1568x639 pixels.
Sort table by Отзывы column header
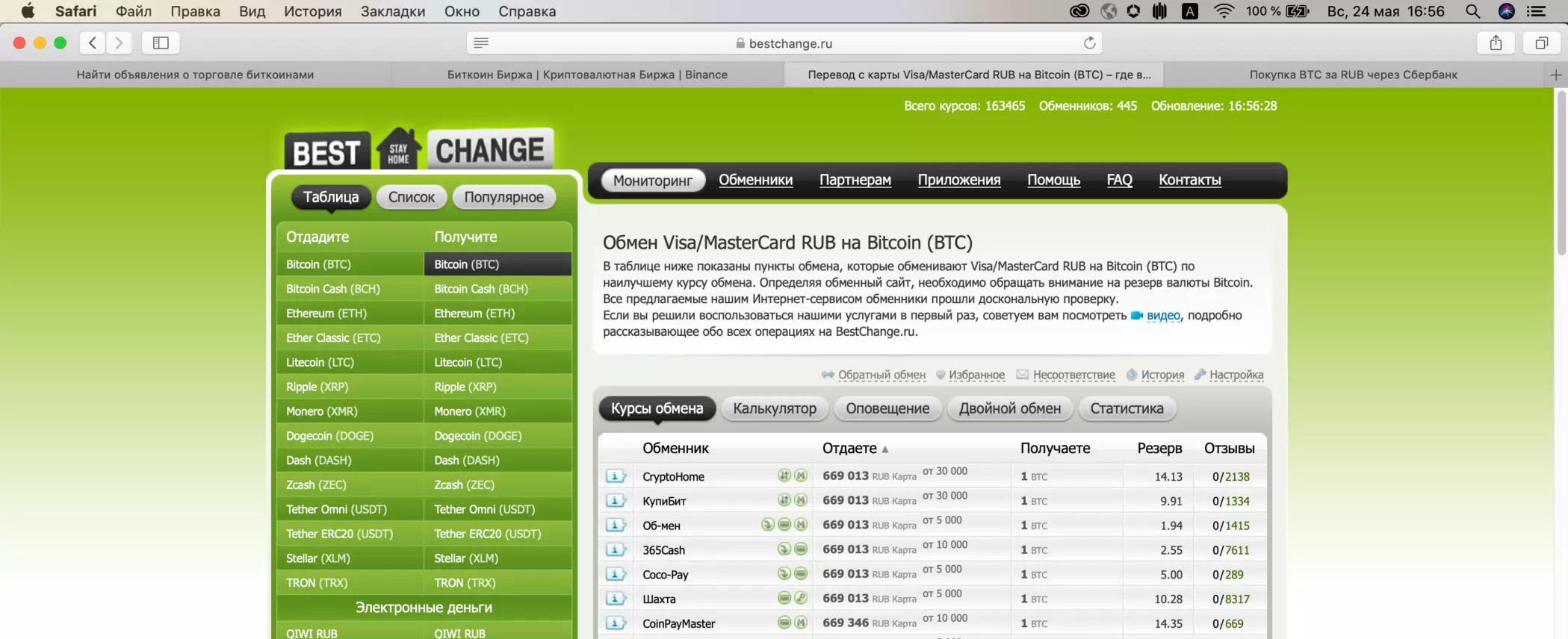point(1230,449)
